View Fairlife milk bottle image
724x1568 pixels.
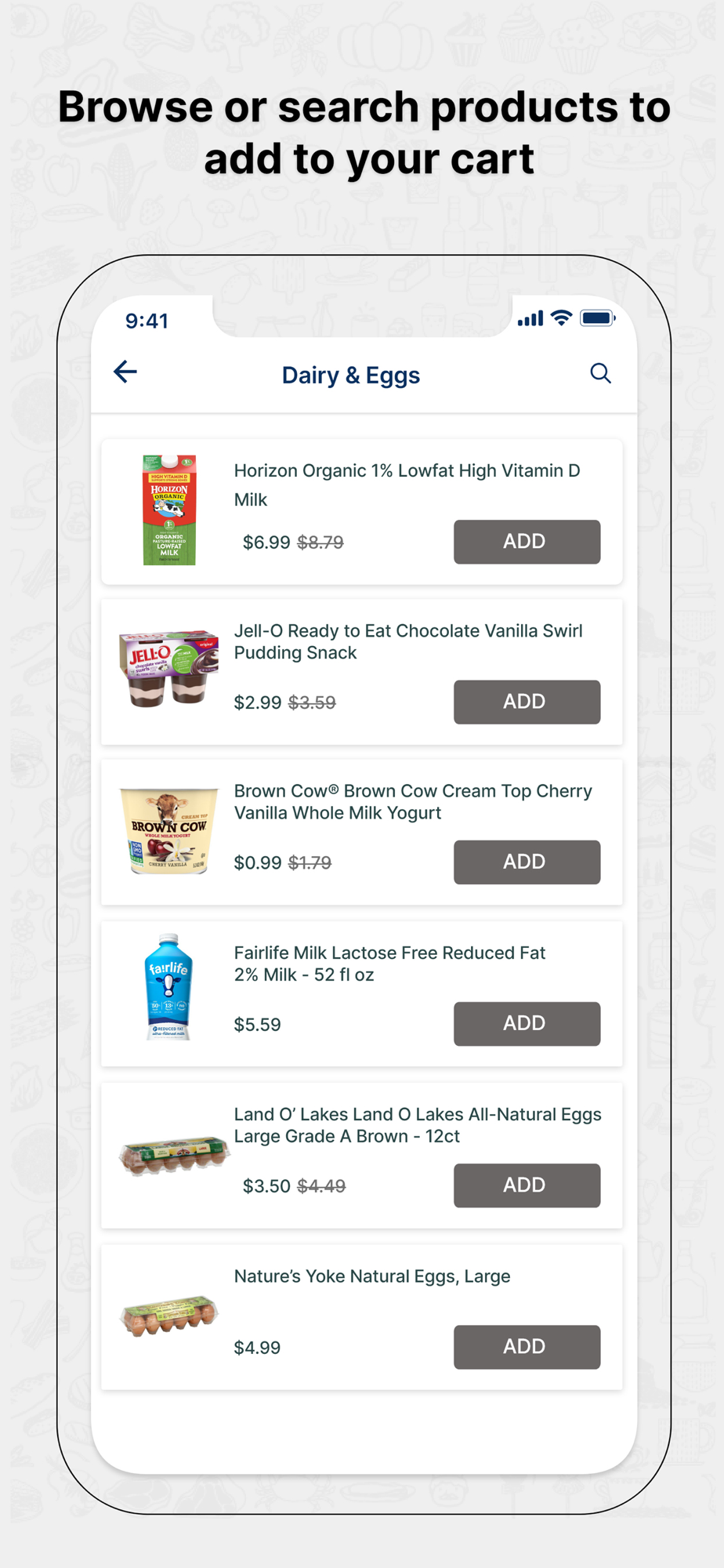pos(168,987)
